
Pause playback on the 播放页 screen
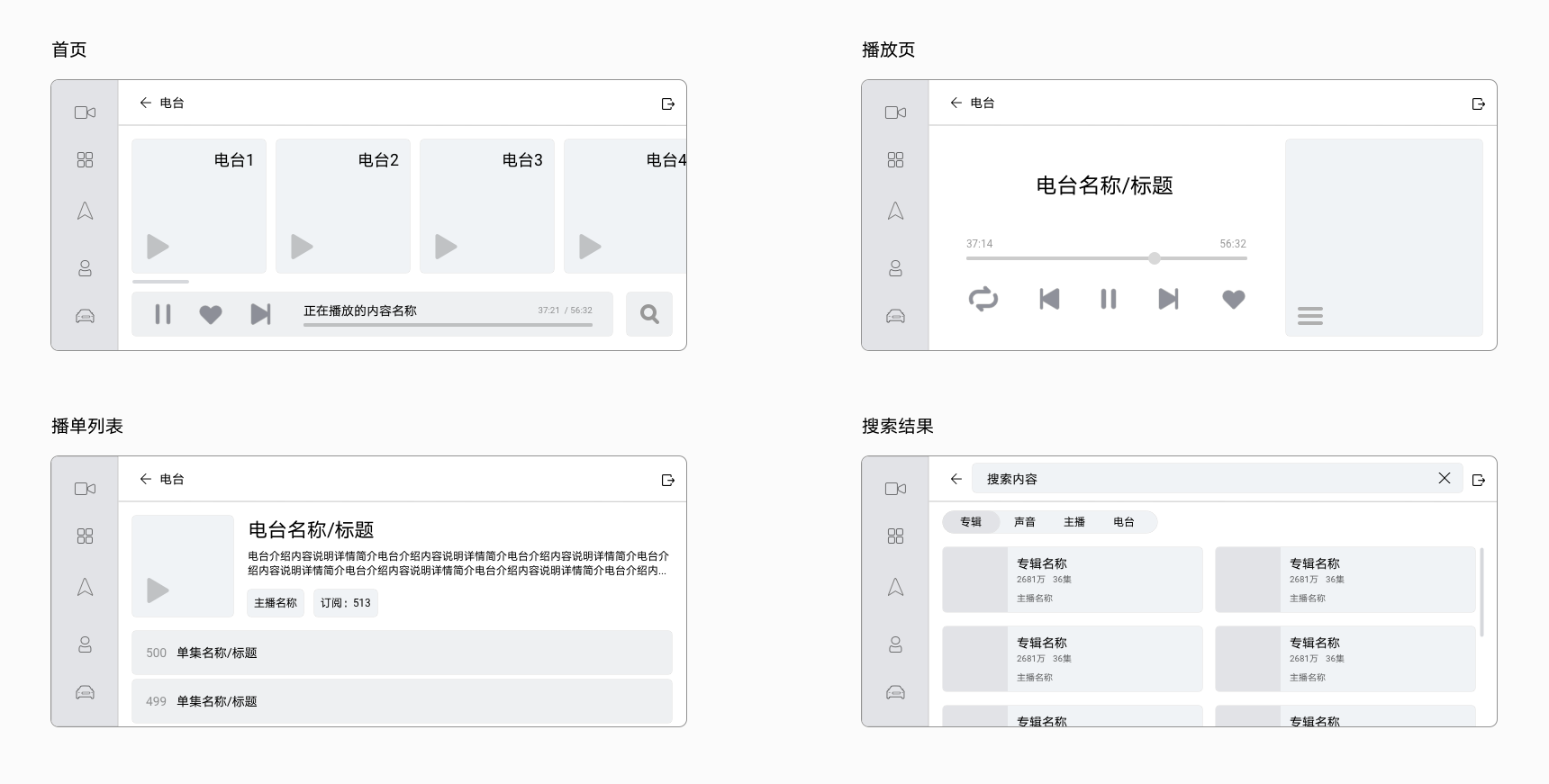pos(1109,299)
